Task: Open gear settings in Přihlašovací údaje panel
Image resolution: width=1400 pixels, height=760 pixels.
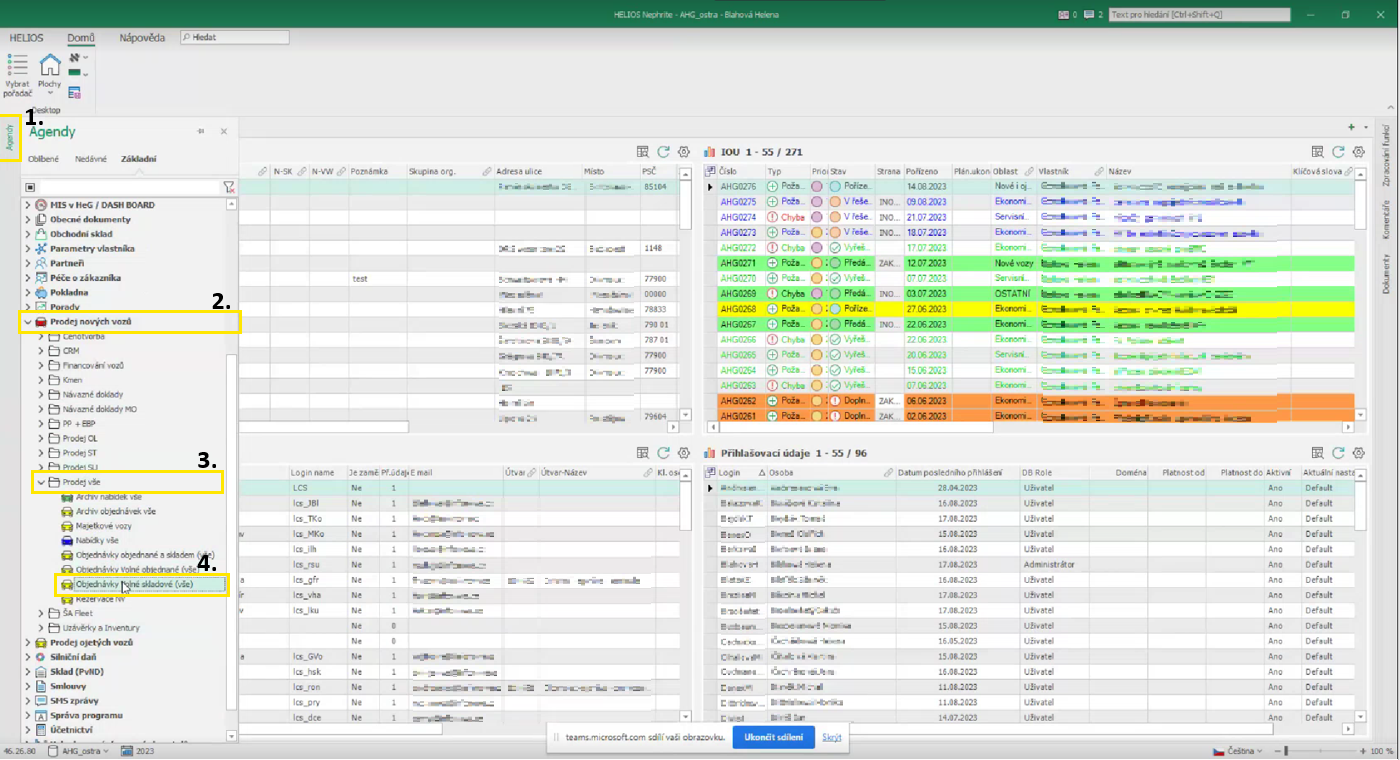Action: point(1359,453)
